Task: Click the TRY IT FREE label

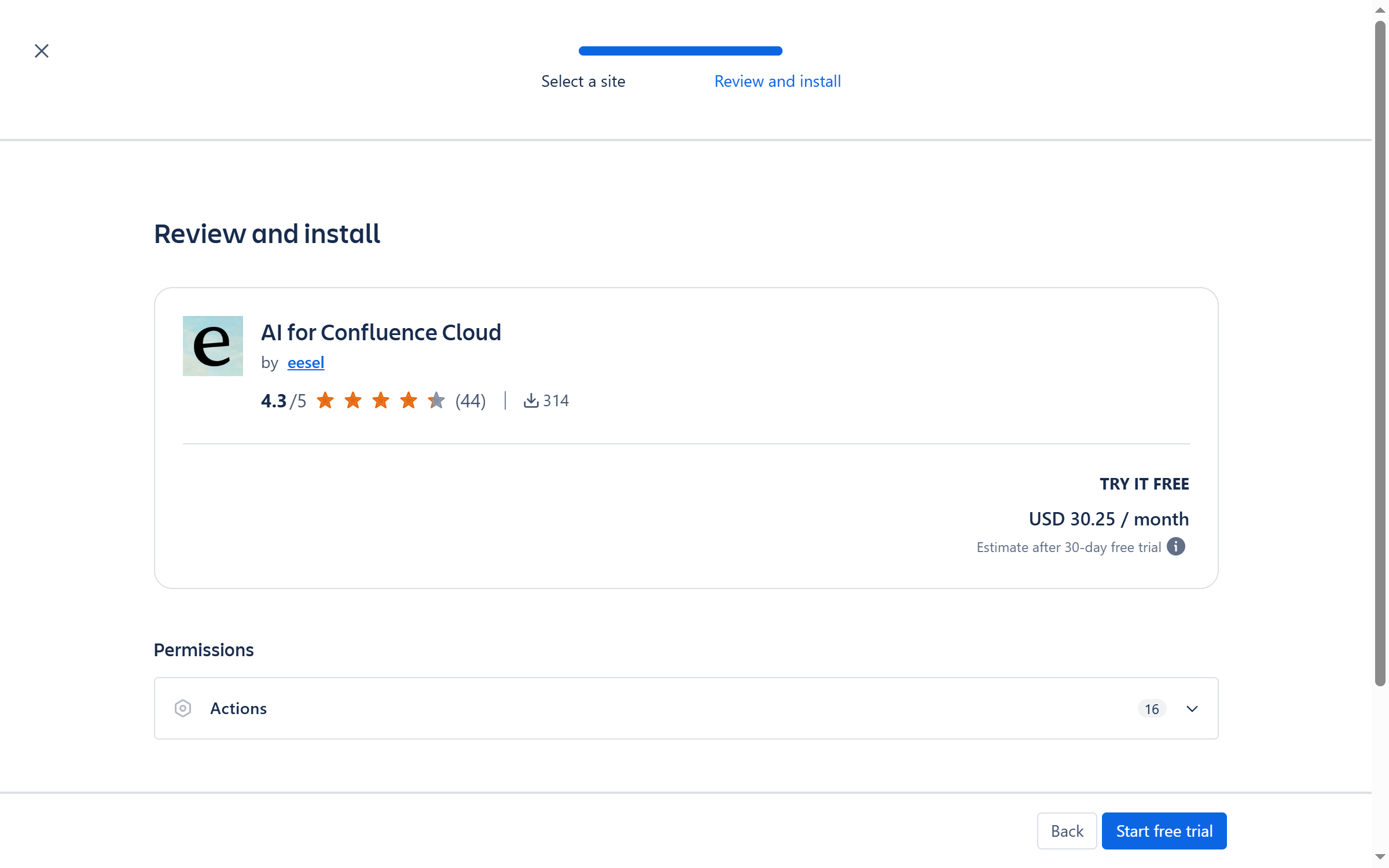Action: tap(1144, 484)
